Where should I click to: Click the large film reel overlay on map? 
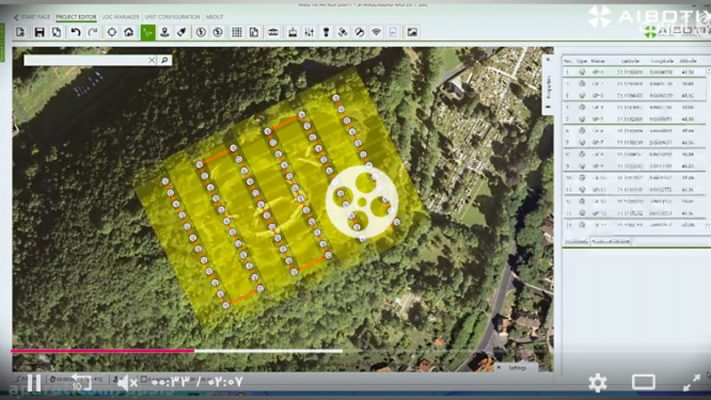362,202
